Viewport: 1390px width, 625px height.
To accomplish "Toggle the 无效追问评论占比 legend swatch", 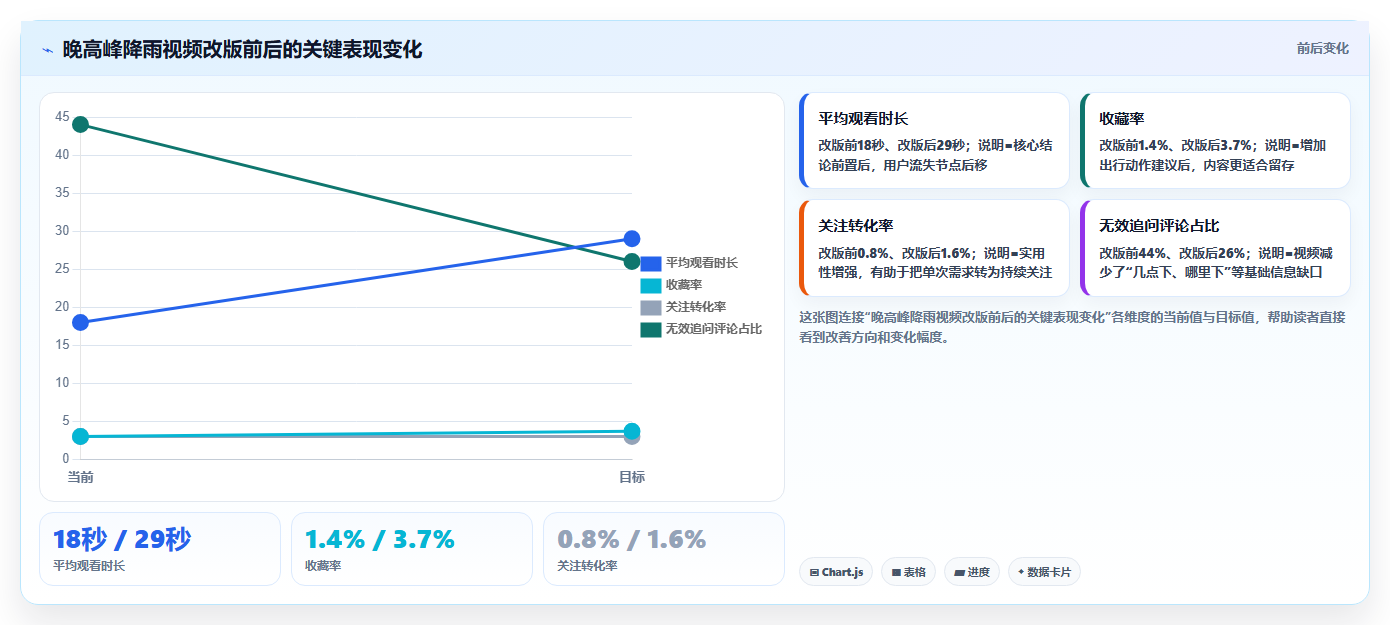I will pyautogui.click(x=650, y=329).
